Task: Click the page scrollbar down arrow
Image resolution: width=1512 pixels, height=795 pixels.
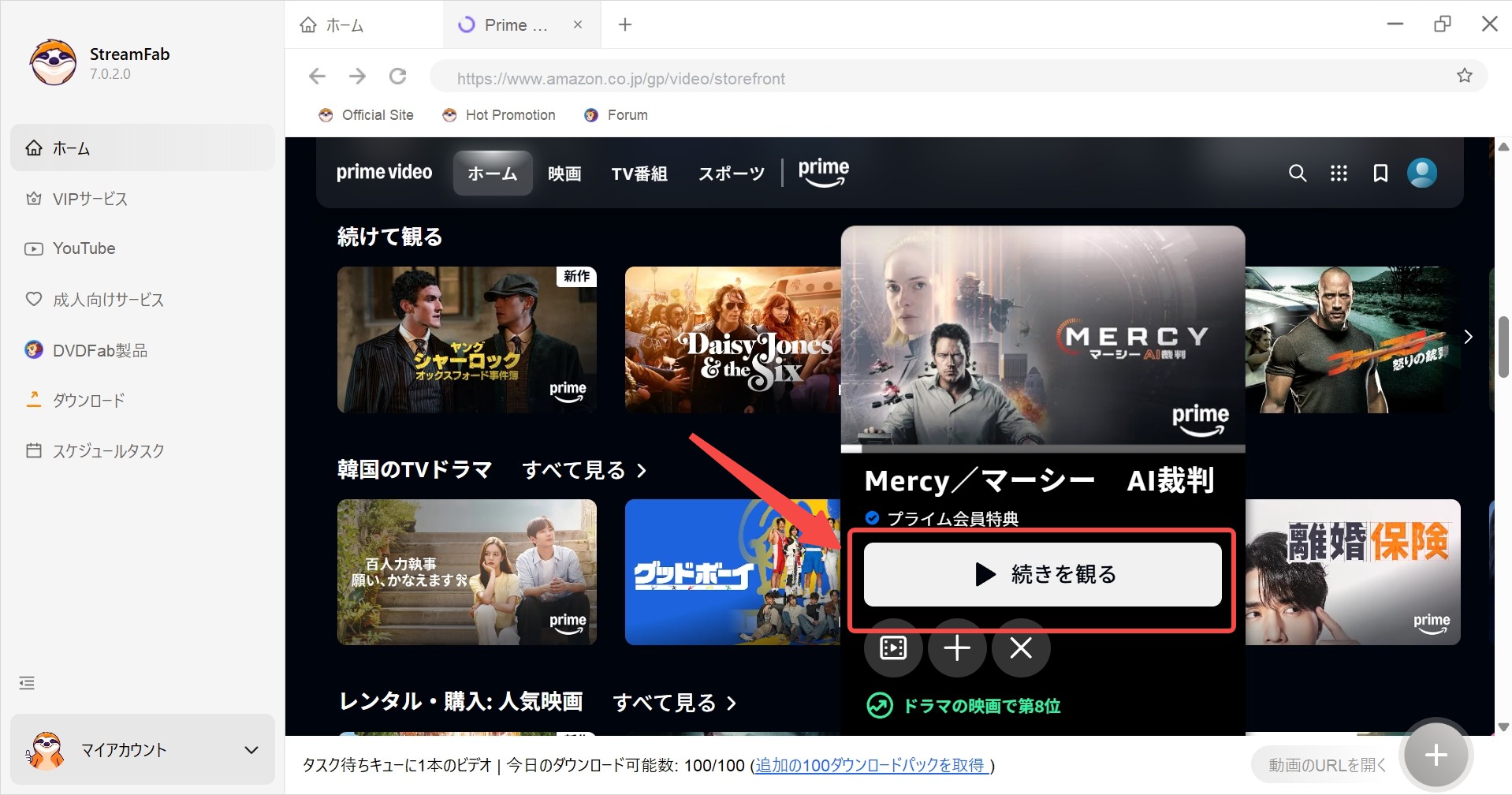Action: coord(1503,726)
